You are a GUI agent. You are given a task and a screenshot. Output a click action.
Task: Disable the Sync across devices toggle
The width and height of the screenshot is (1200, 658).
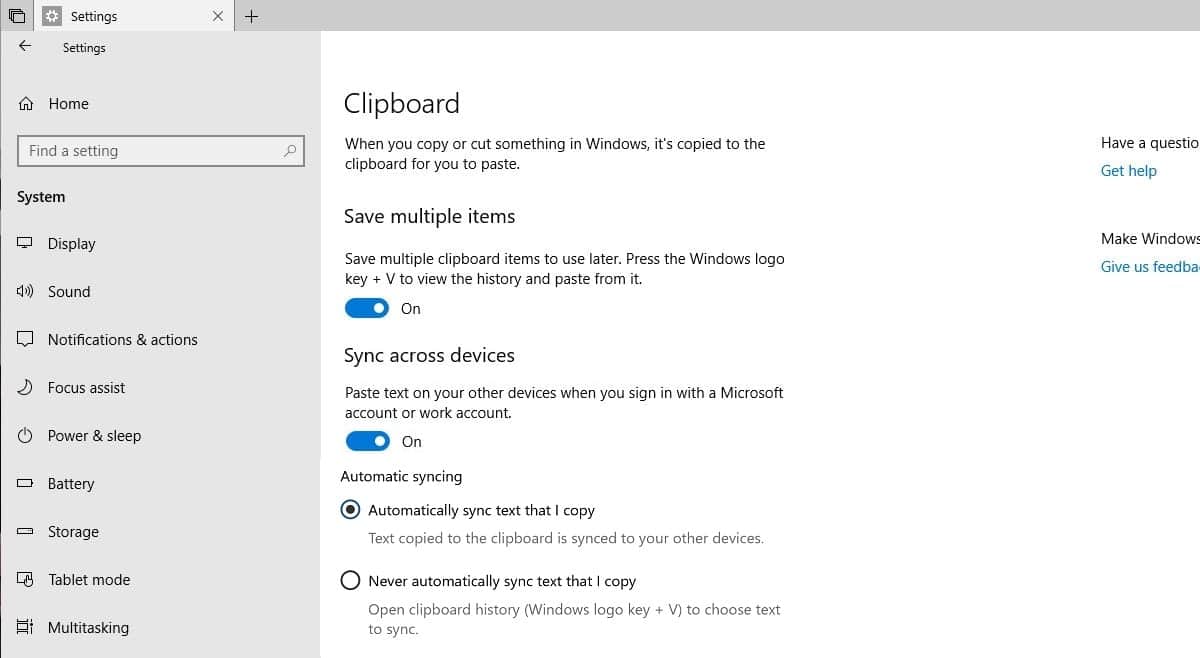[367, 441]
